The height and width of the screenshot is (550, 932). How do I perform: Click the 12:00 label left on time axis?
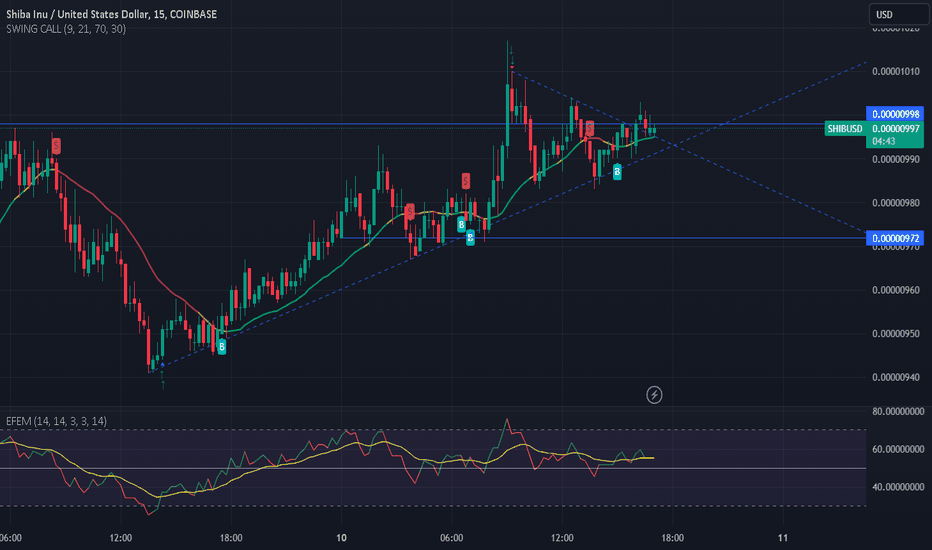pyautogui.click(x=121, y=538)
